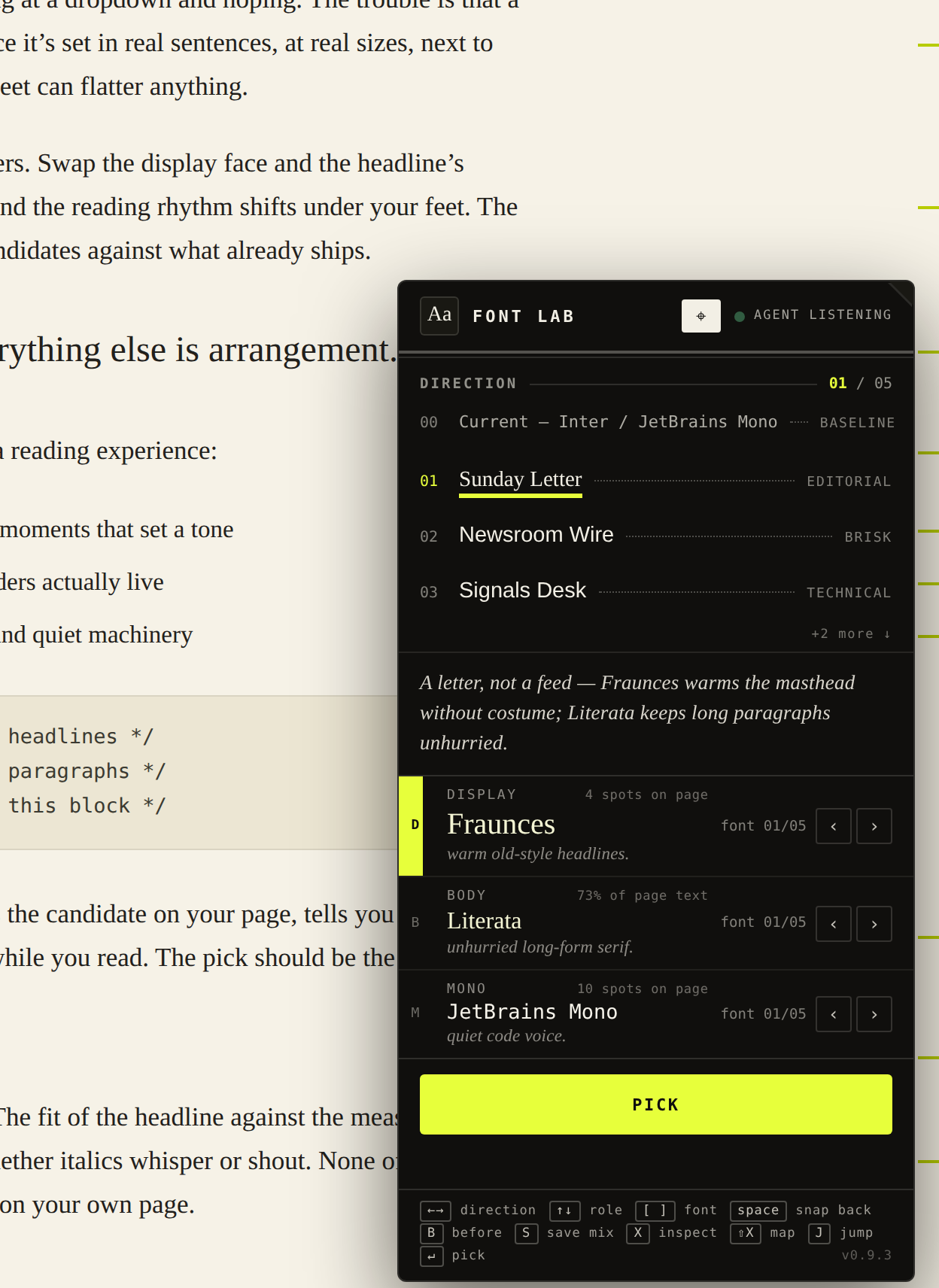
Task: Select the Newsroom Wire direction
Action: [x=656, y=536]
